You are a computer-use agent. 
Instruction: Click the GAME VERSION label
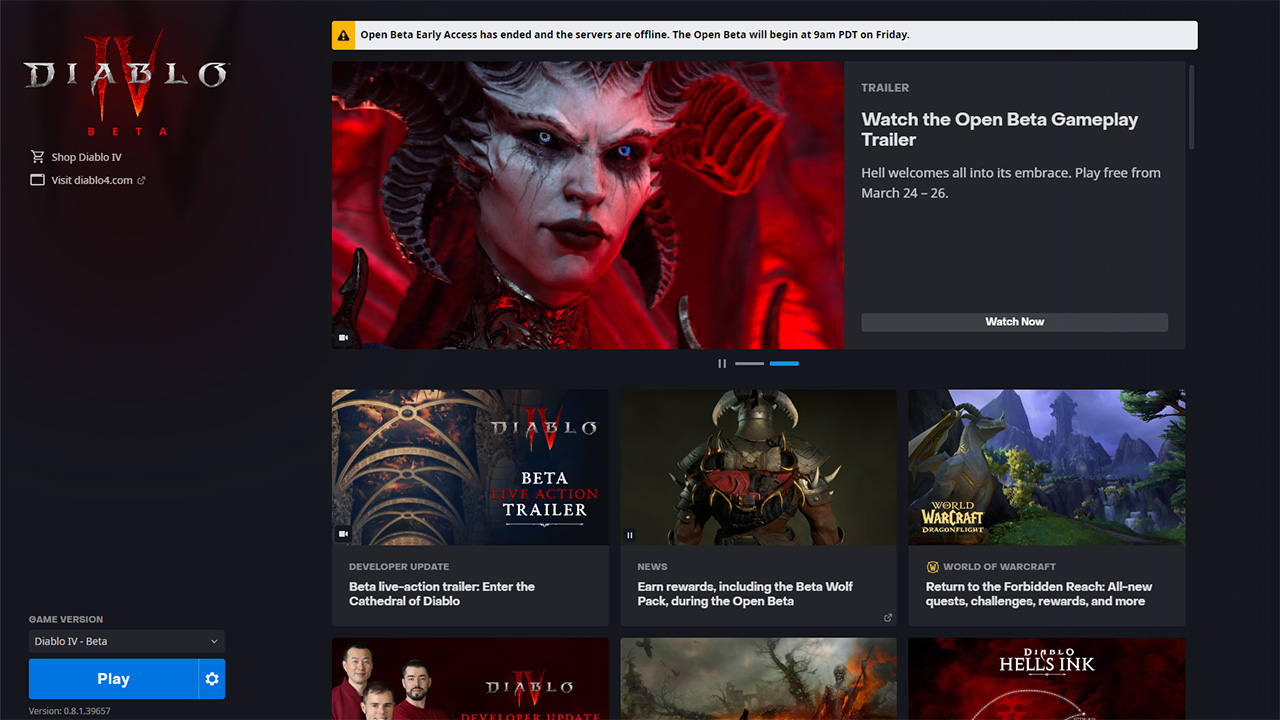pyautogui.click(x=66, y=620)
